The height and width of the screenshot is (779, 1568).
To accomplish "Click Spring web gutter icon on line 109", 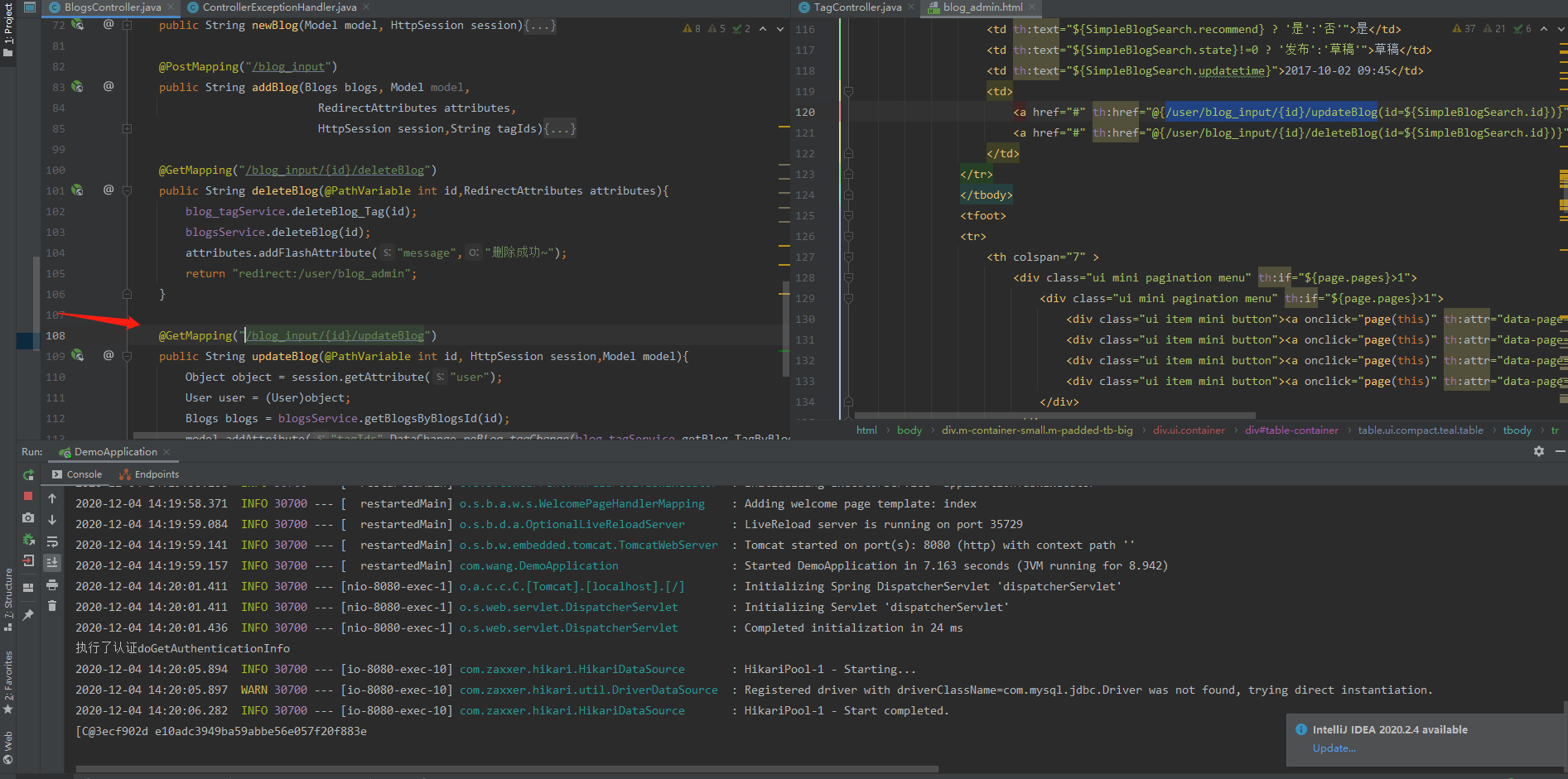I will point(78,355).
